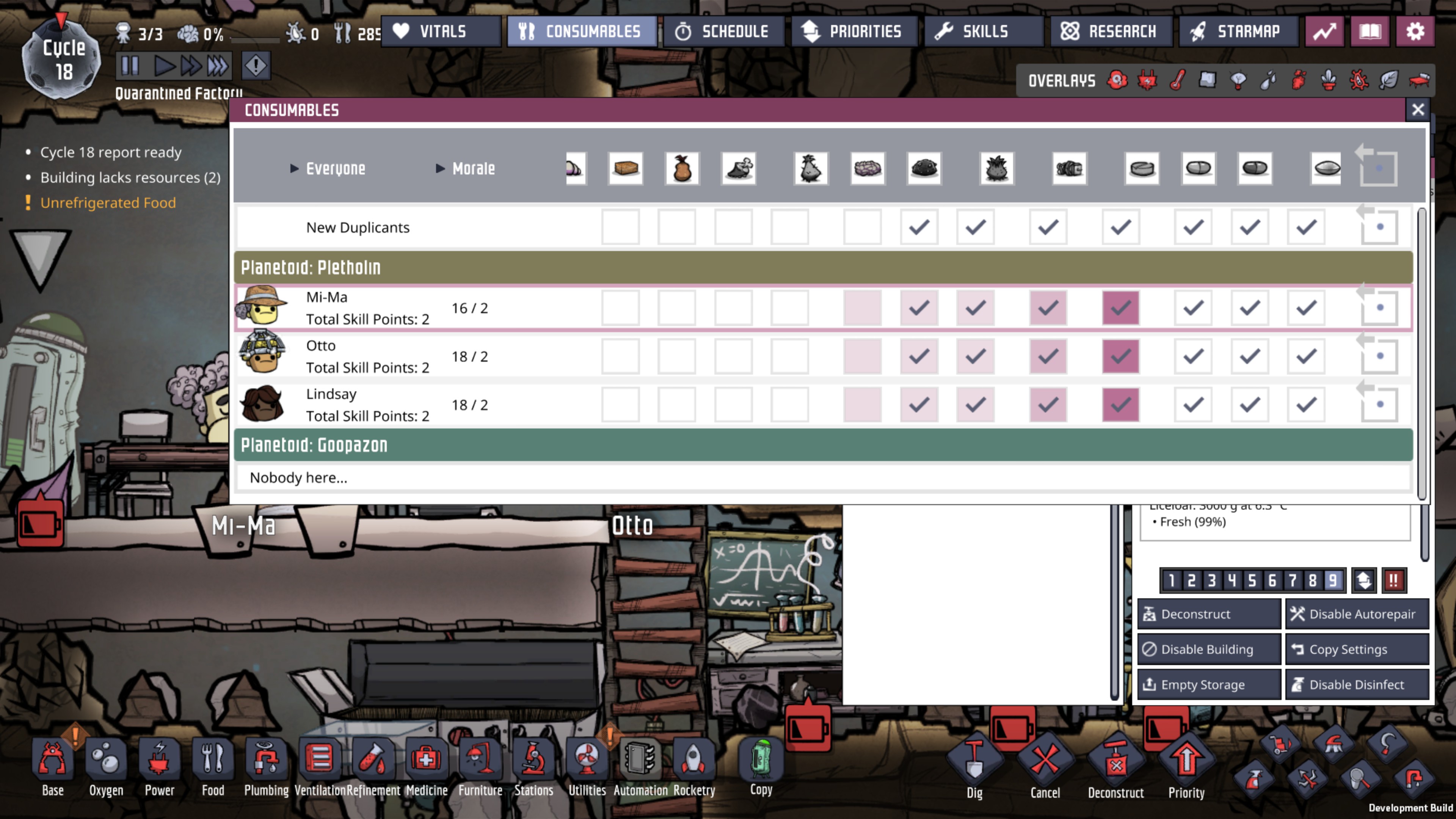The image size is (1456, 819).
Task: Check Lindsay's first empty consumable checkbox
Action: [x=621, y=405]
